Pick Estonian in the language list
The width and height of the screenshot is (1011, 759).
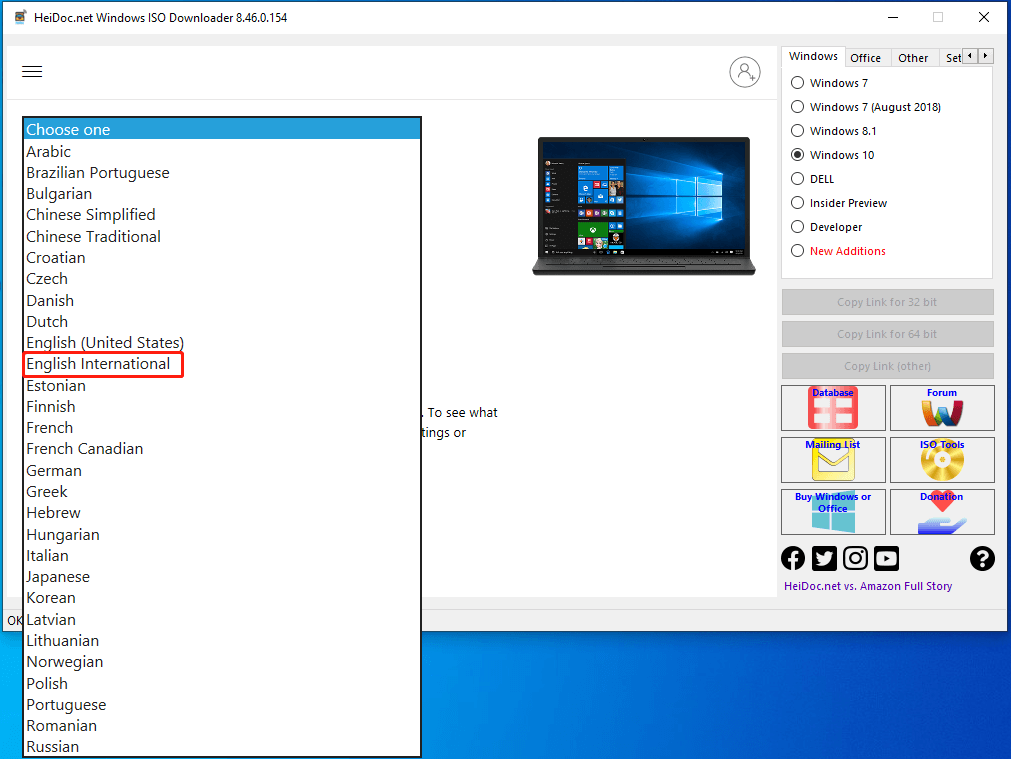pos(222,386)
